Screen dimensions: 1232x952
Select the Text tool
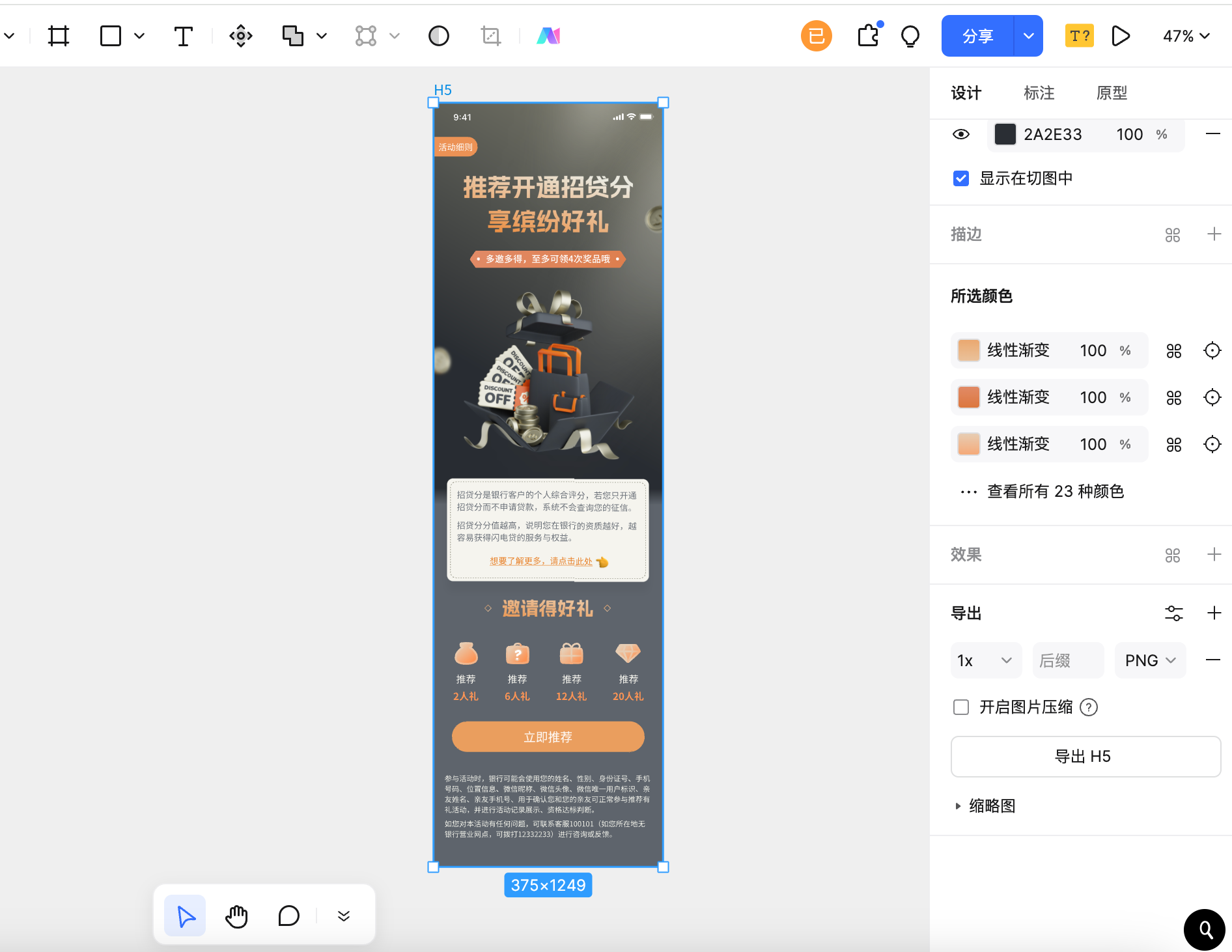[184, 36]
